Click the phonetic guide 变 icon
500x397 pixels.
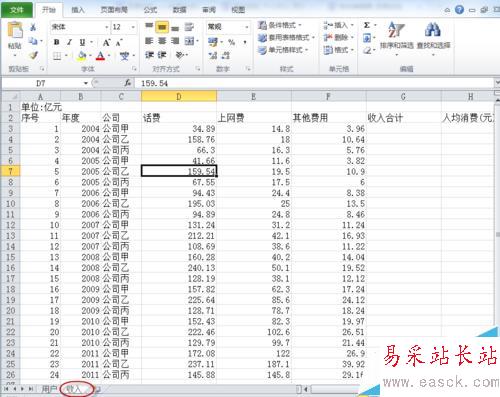click(x=124, y=56)
